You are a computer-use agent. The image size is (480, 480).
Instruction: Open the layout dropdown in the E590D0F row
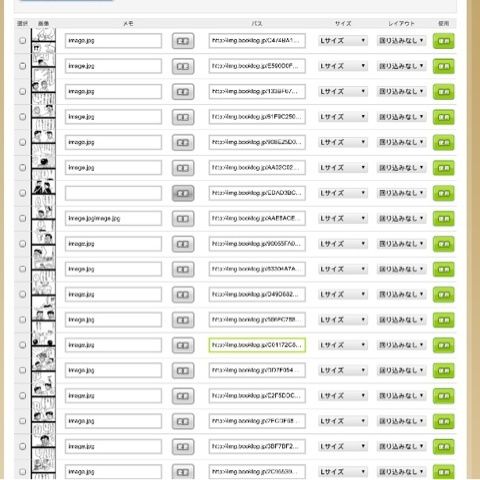pyautogui.click(x=401, y=66)
